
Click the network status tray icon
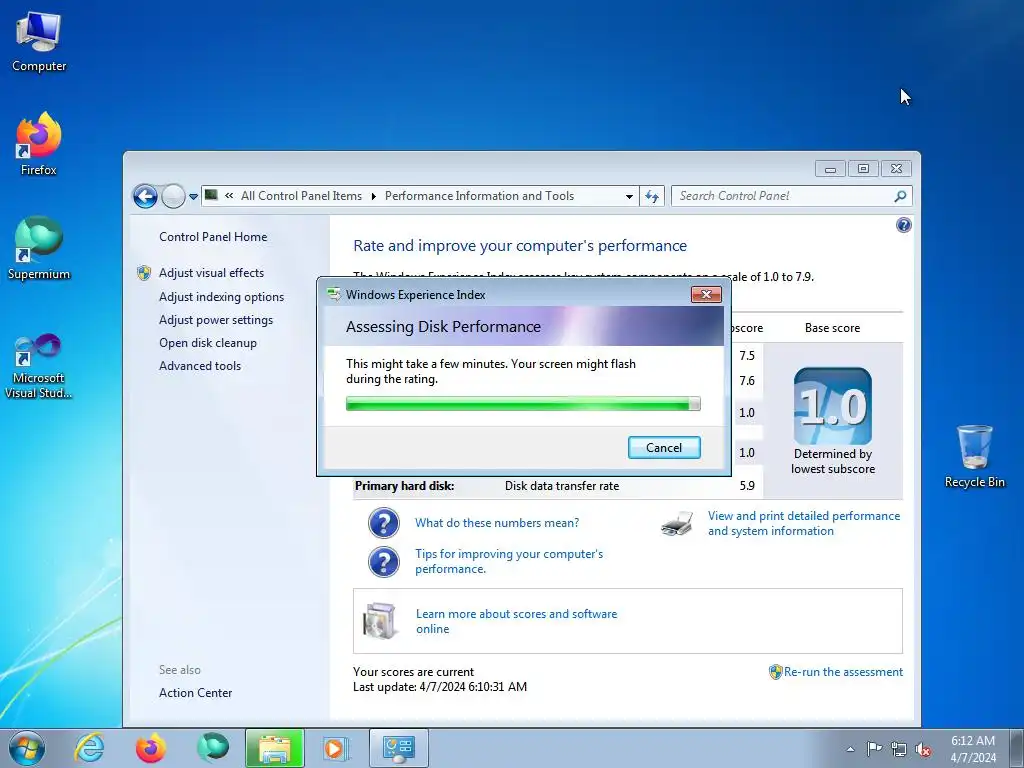click(x=899, y=749)
